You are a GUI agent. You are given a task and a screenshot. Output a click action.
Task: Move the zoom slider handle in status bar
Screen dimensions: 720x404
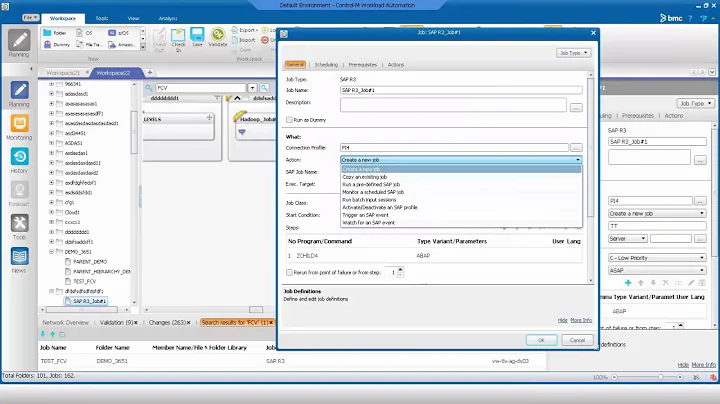(660, 377)
